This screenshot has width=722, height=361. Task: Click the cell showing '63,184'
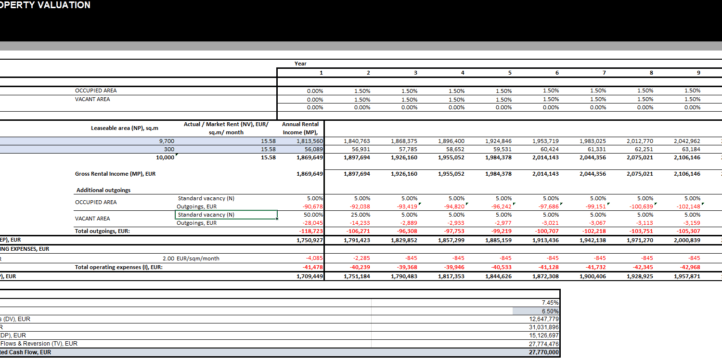click(x=692, y=149)
